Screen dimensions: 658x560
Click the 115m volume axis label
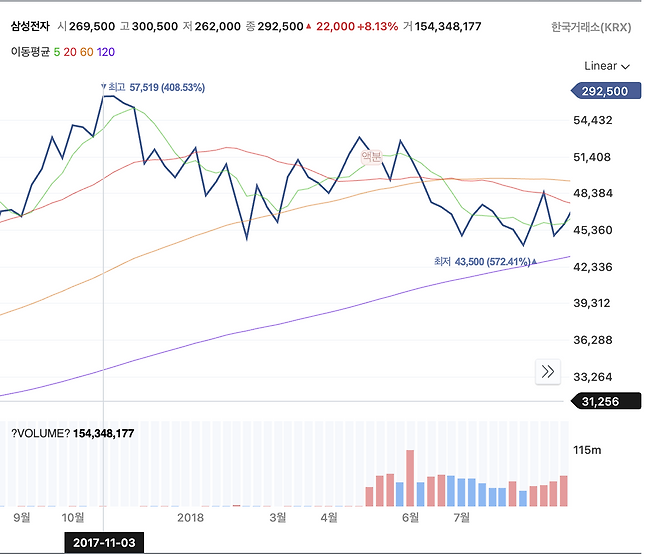coord(587,450)
